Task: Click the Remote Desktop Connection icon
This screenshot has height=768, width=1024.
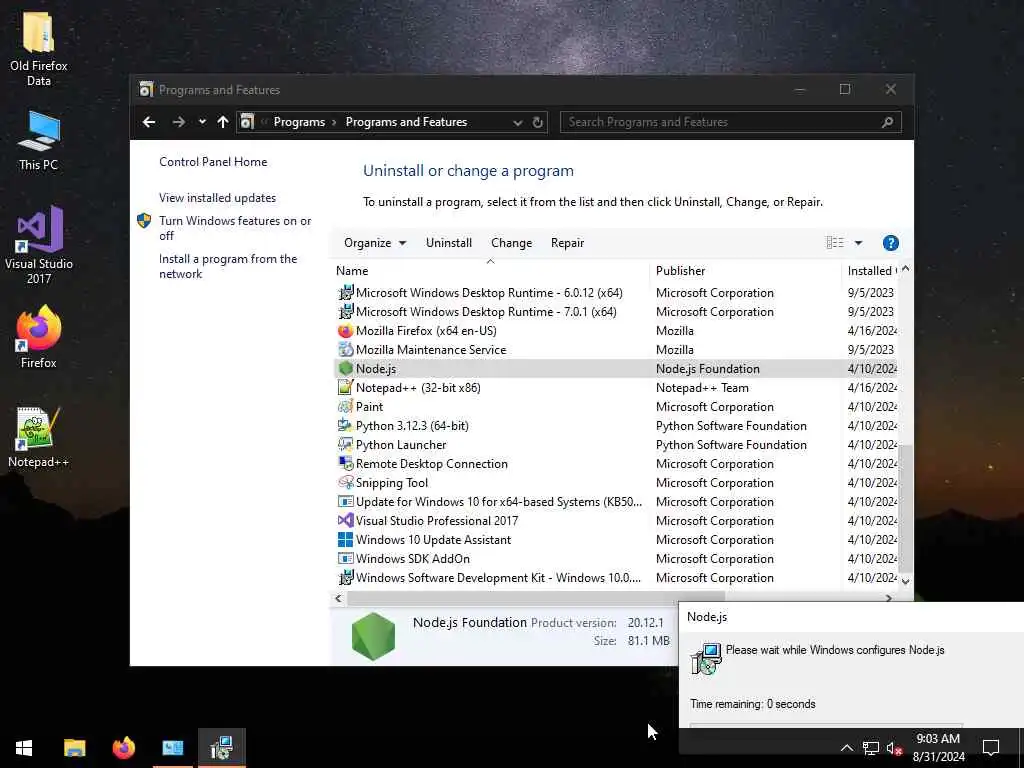Action: pyautogui.click(x=345, y=463)
